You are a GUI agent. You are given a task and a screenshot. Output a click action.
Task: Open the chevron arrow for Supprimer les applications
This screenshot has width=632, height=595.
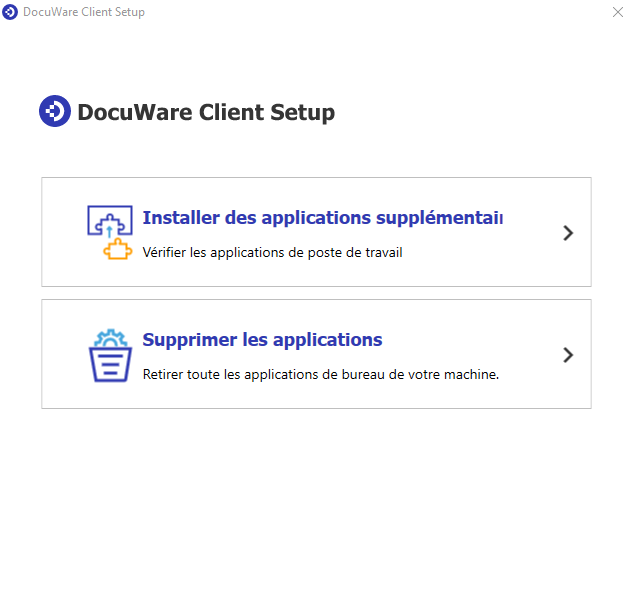[568, 355]
